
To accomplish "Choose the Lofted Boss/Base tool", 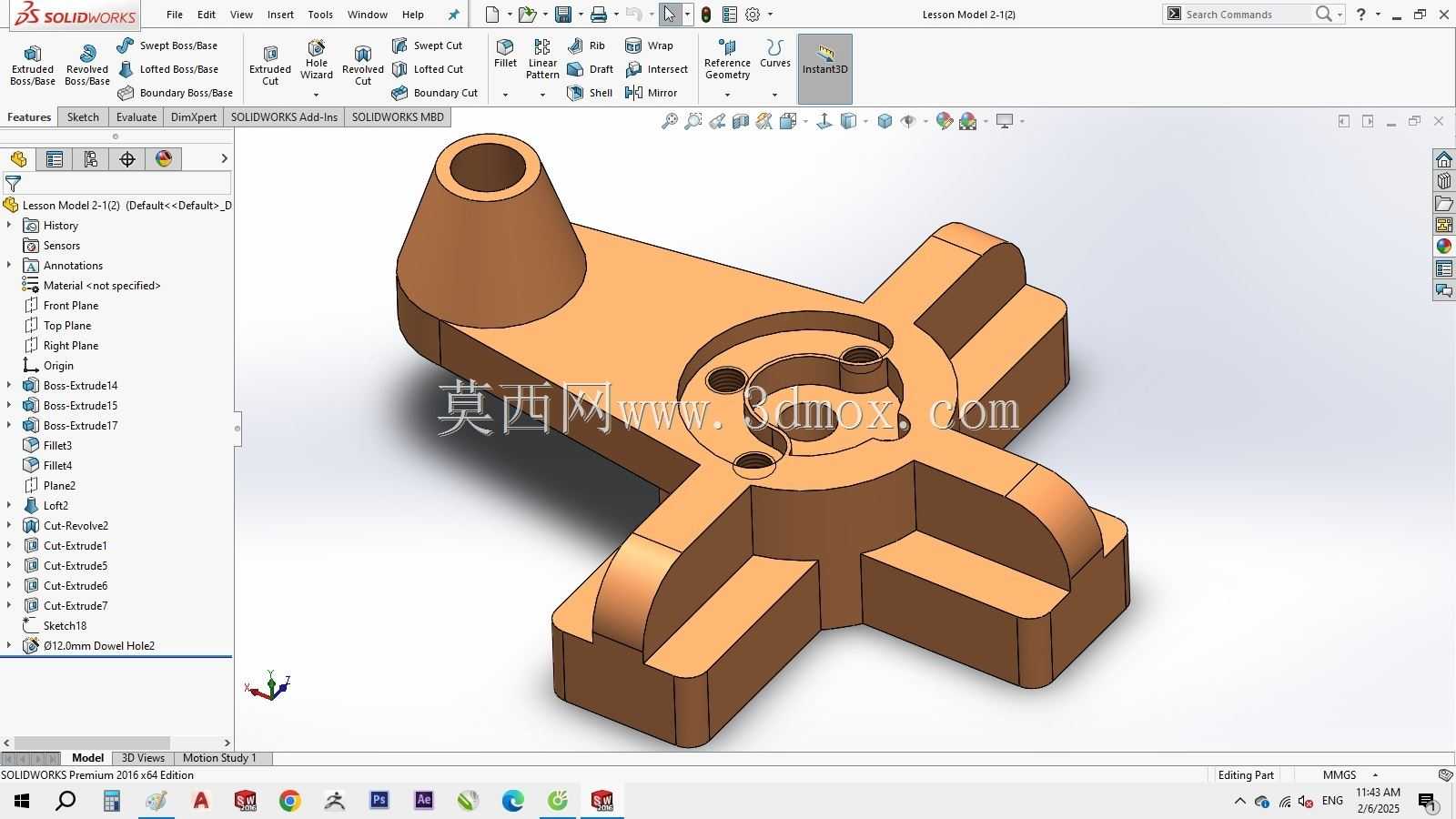I will click(x=167, y=69).
